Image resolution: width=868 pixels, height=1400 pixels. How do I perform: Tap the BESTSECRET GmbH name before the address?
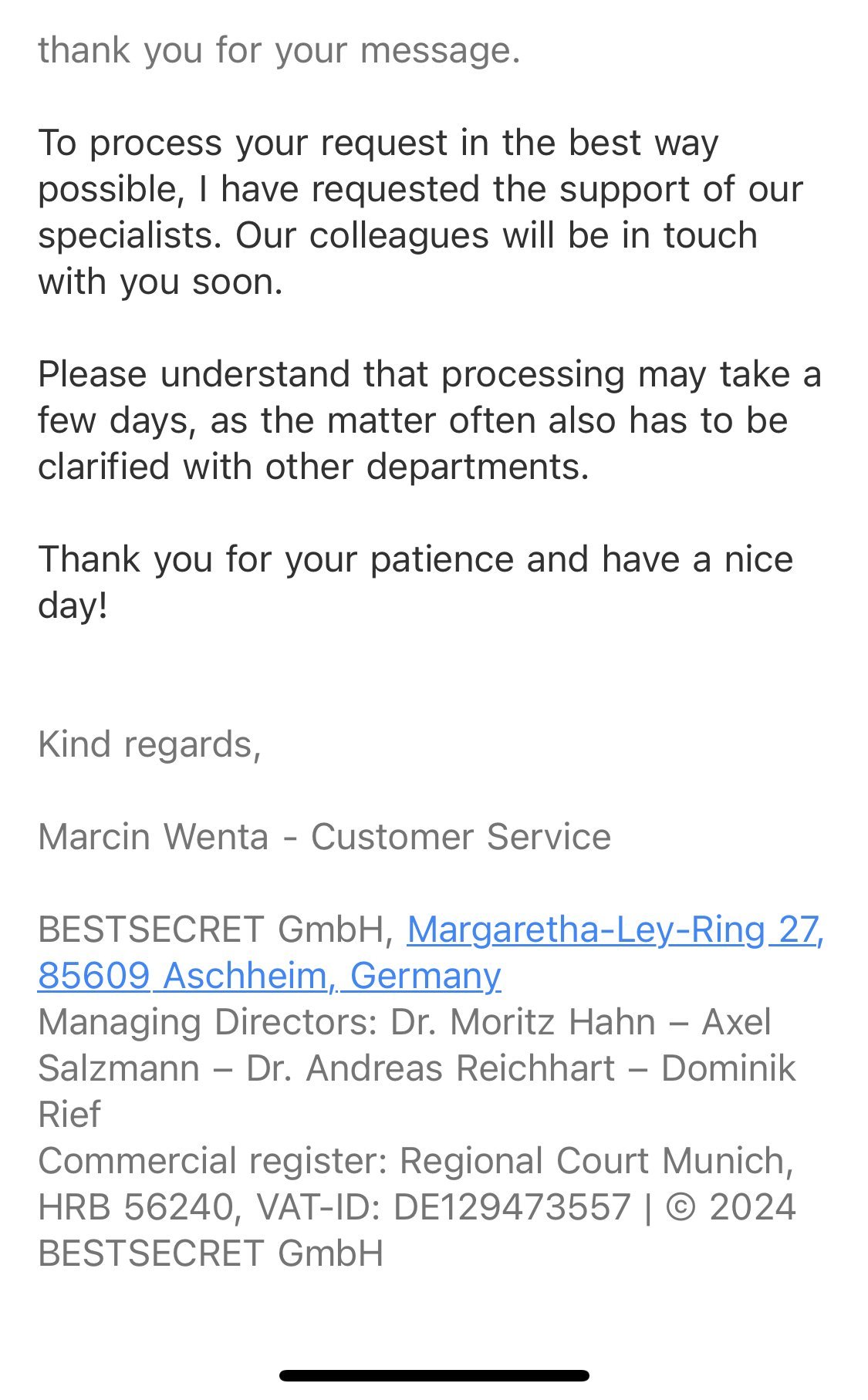pyautogui.click(x=216, y=929)
